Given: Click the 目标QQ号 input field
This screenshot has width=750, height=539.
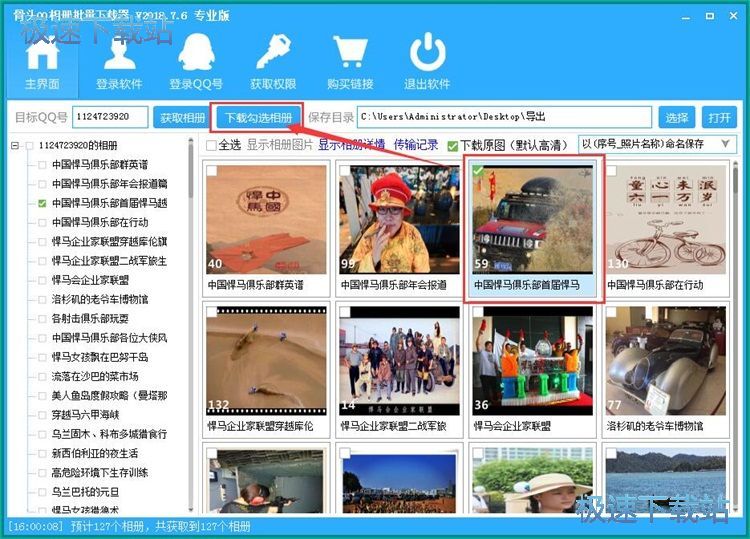Looking at the screenshot, I should point(110,117).
